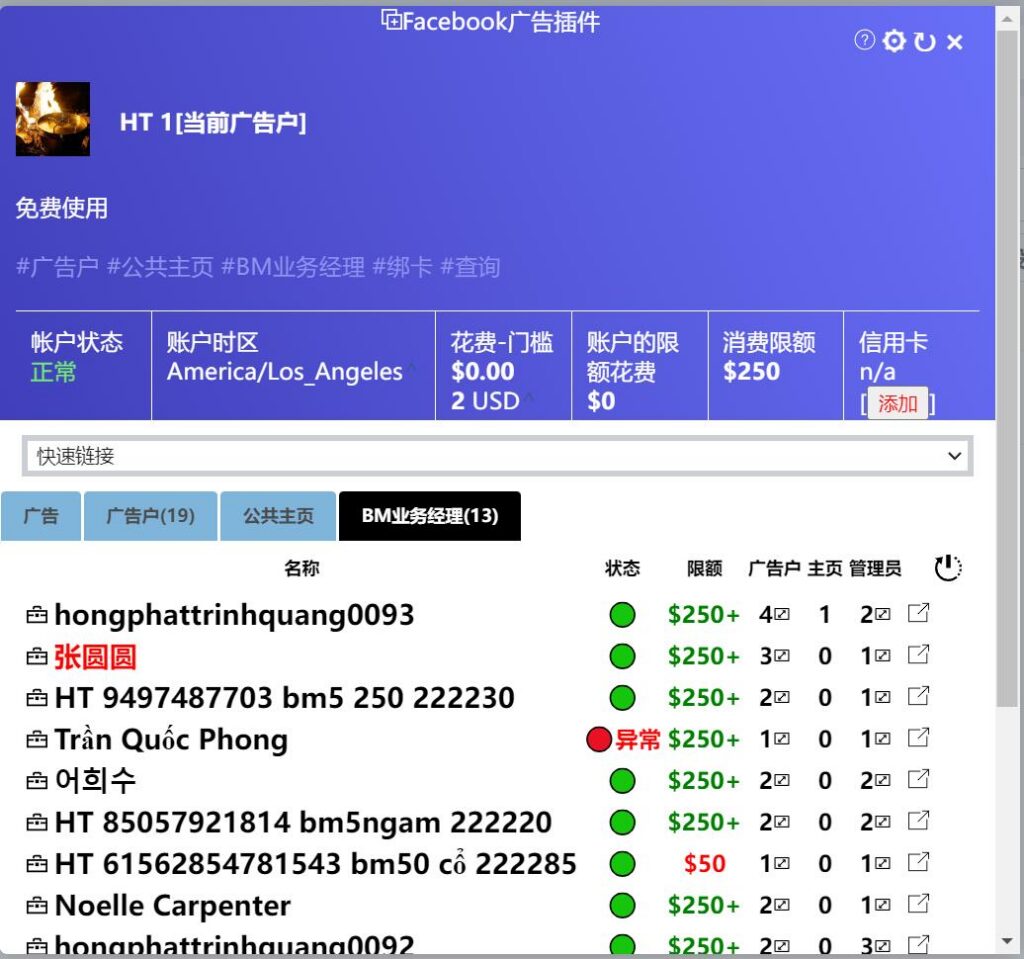Viewport: 1024px width, 959px height.
Task: Click briefcase icon beside 张圆圆
Action: [x=37, y=657]
